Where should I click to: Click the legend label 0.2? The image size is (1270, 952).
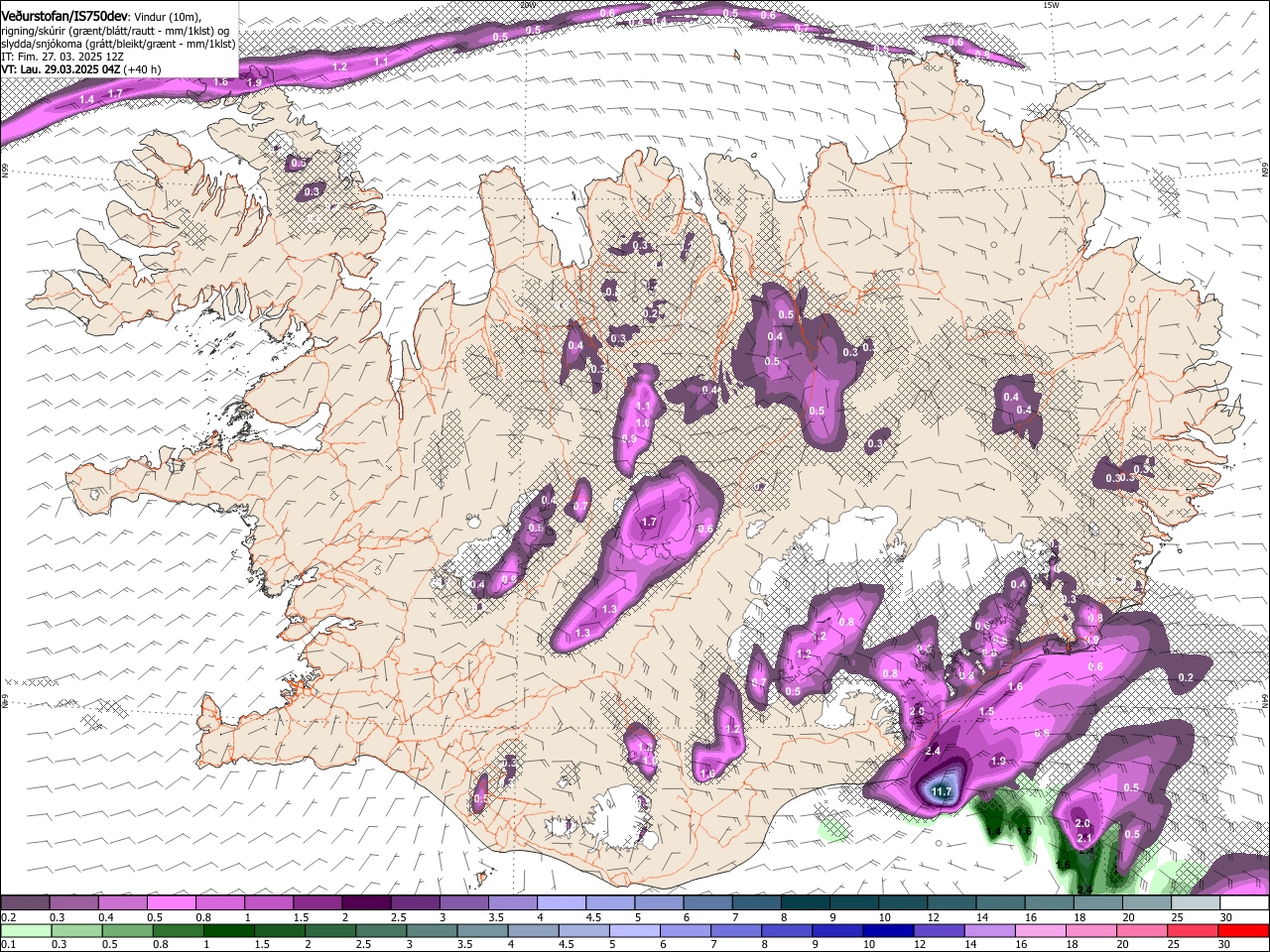(x=8, y=917)
